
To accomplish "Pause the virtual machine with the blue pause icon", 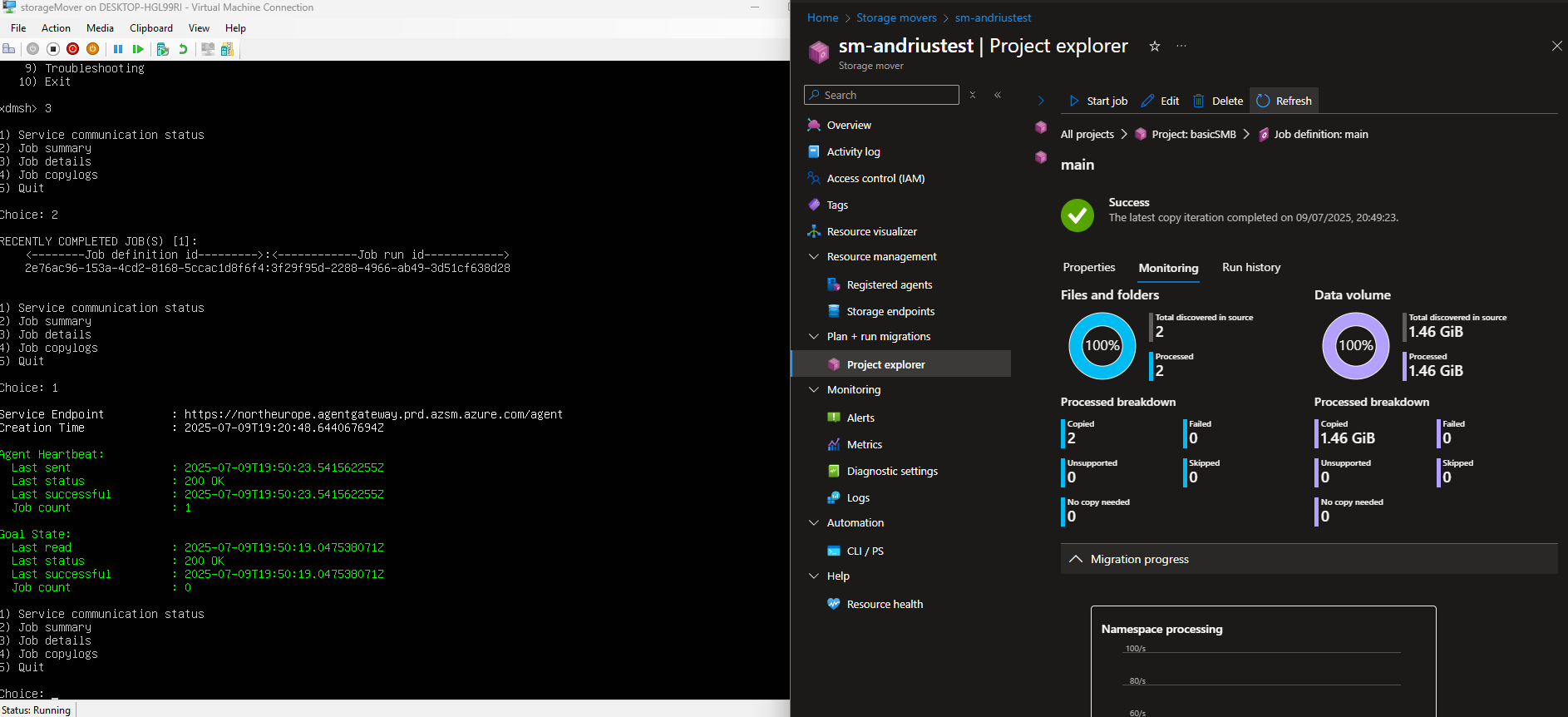I will 118,49.
